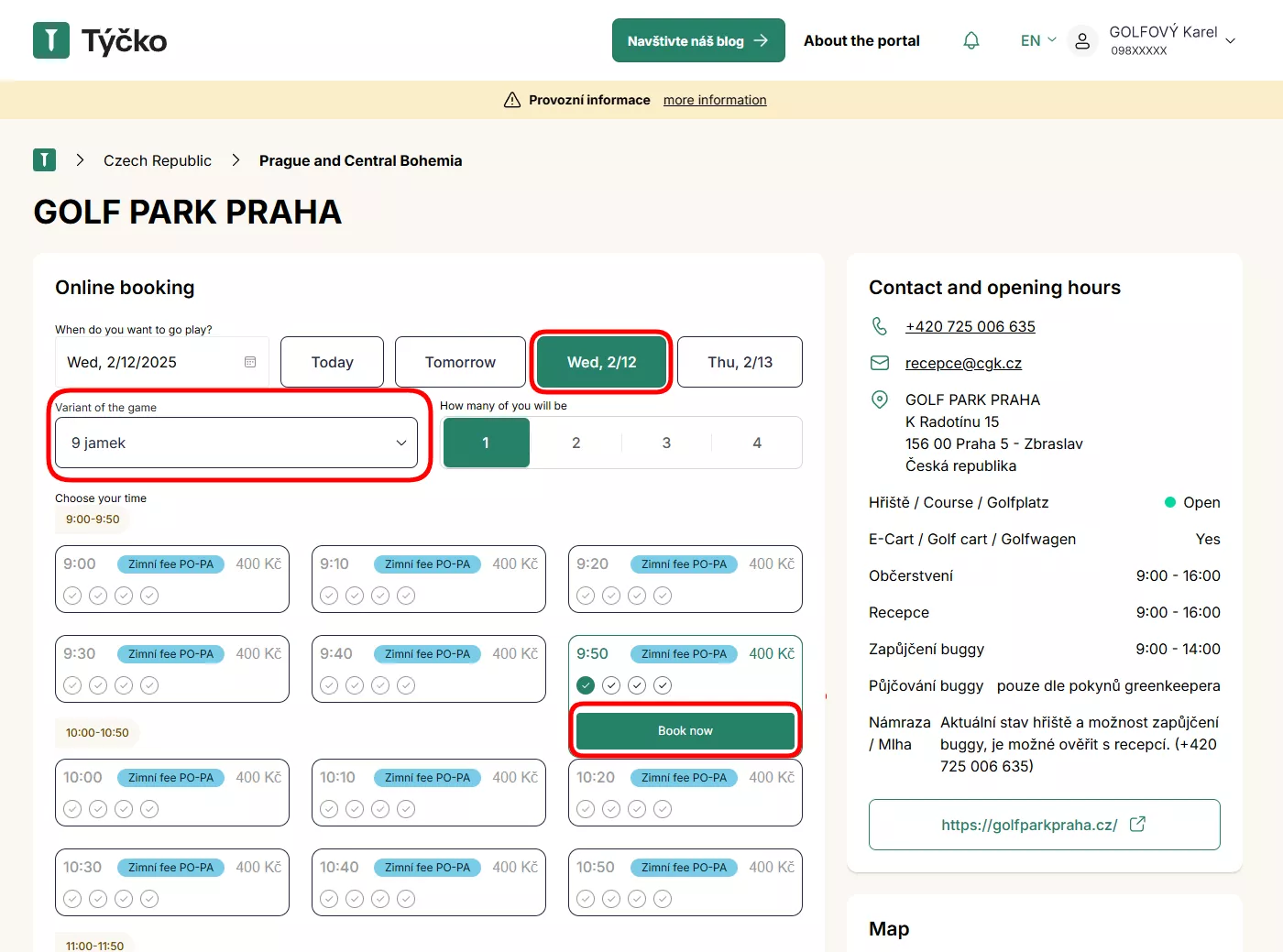Select the first player slot at 9:30
Screen dimensions: 1283x952
tap(72, 684)
